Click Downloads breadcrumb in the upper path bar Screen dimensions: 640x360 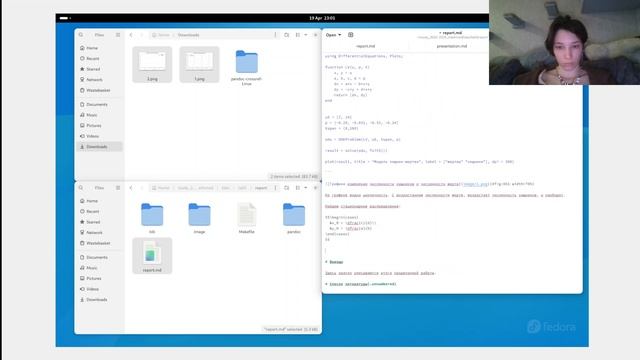tap(189, 35)
